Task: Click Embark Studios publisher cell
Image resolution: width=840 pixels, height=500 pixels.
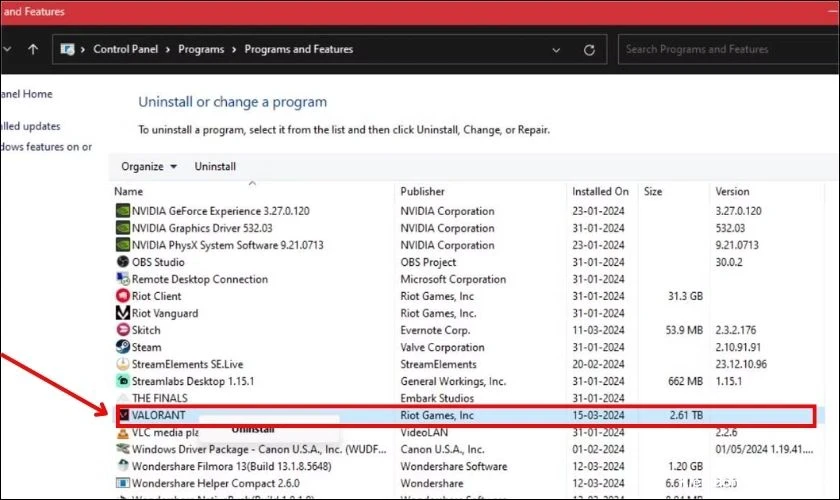Action: [437, 398]
